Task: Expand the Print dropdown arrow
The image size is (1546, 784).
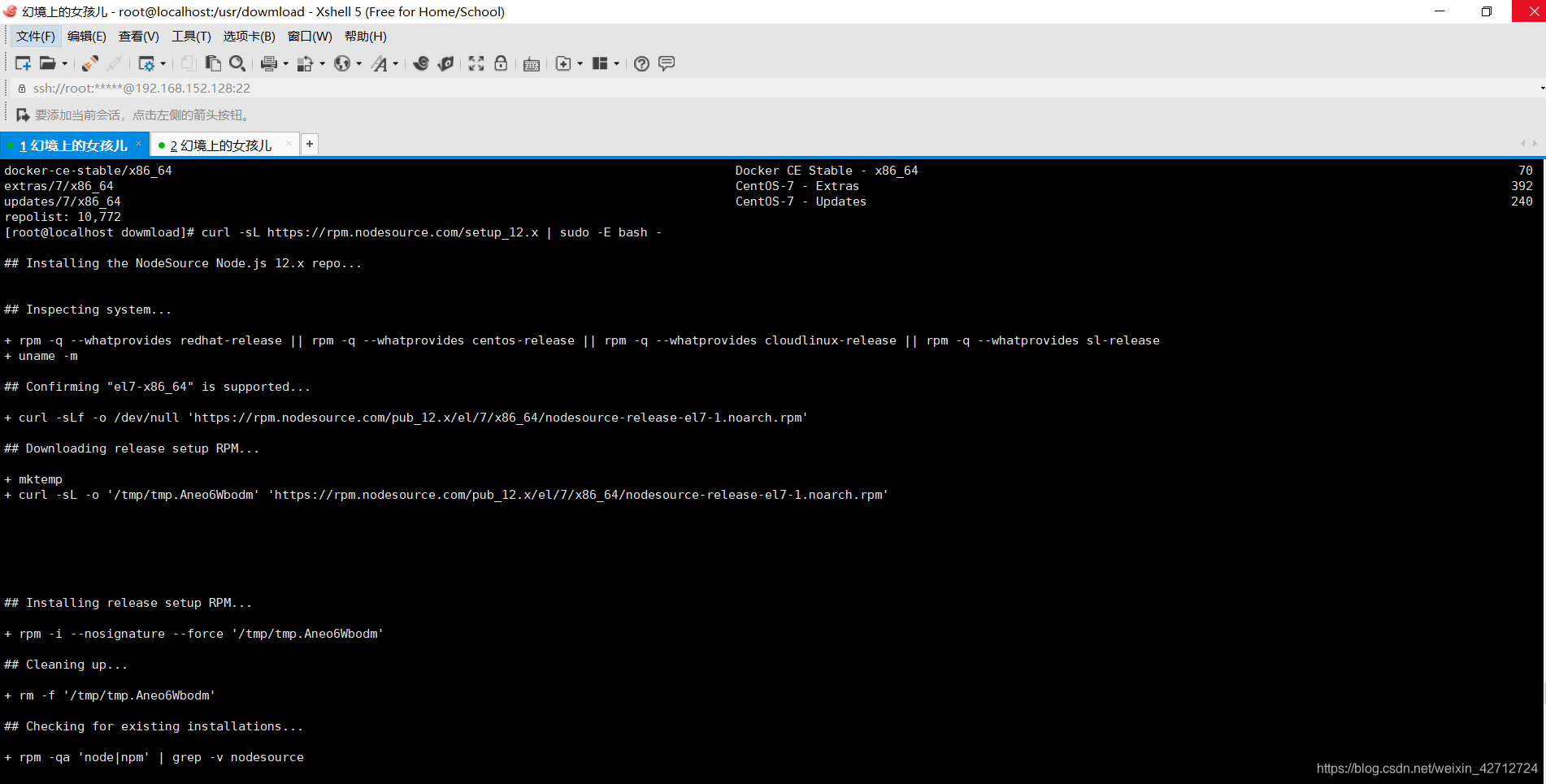Action: [285, 63]
